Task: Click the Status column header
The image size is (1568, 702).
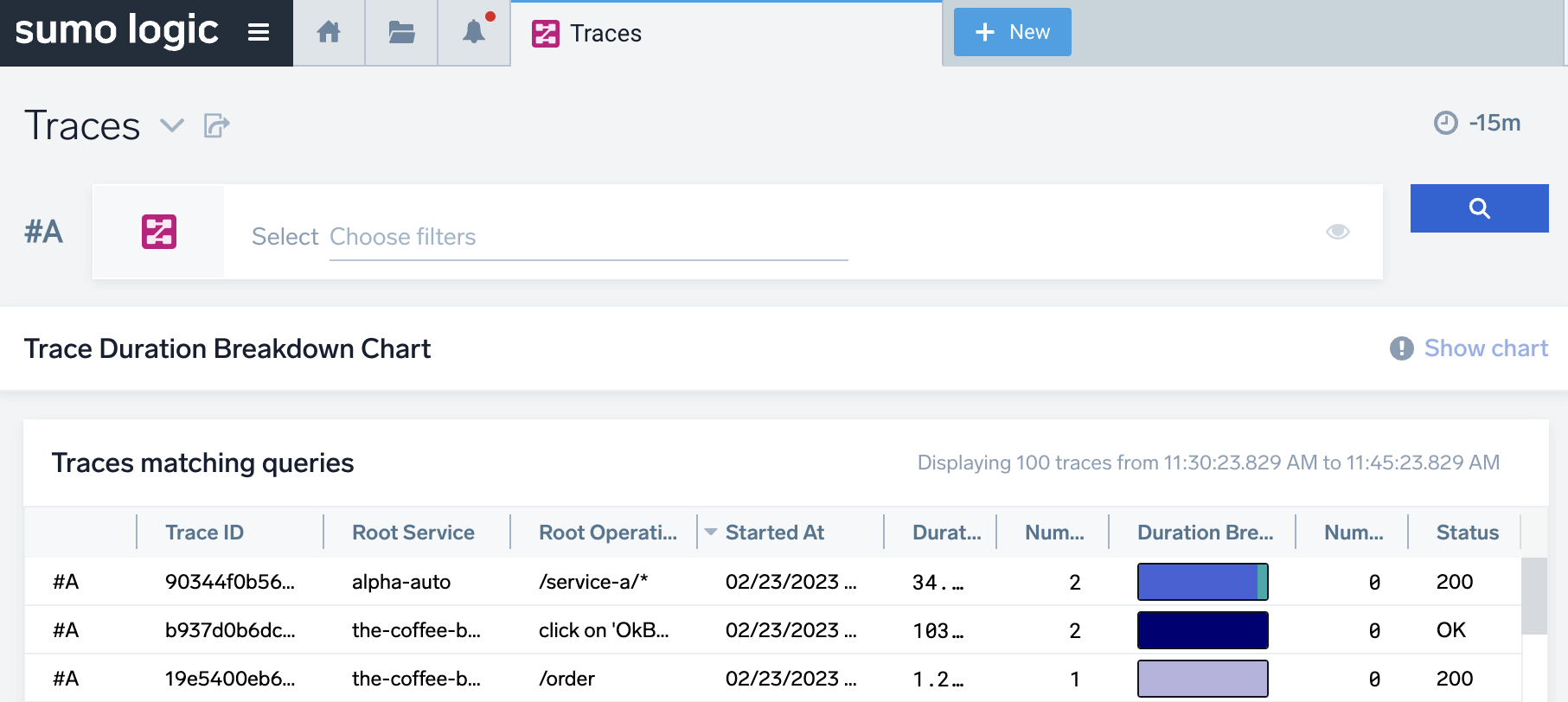Action: tap(1467, 533)
